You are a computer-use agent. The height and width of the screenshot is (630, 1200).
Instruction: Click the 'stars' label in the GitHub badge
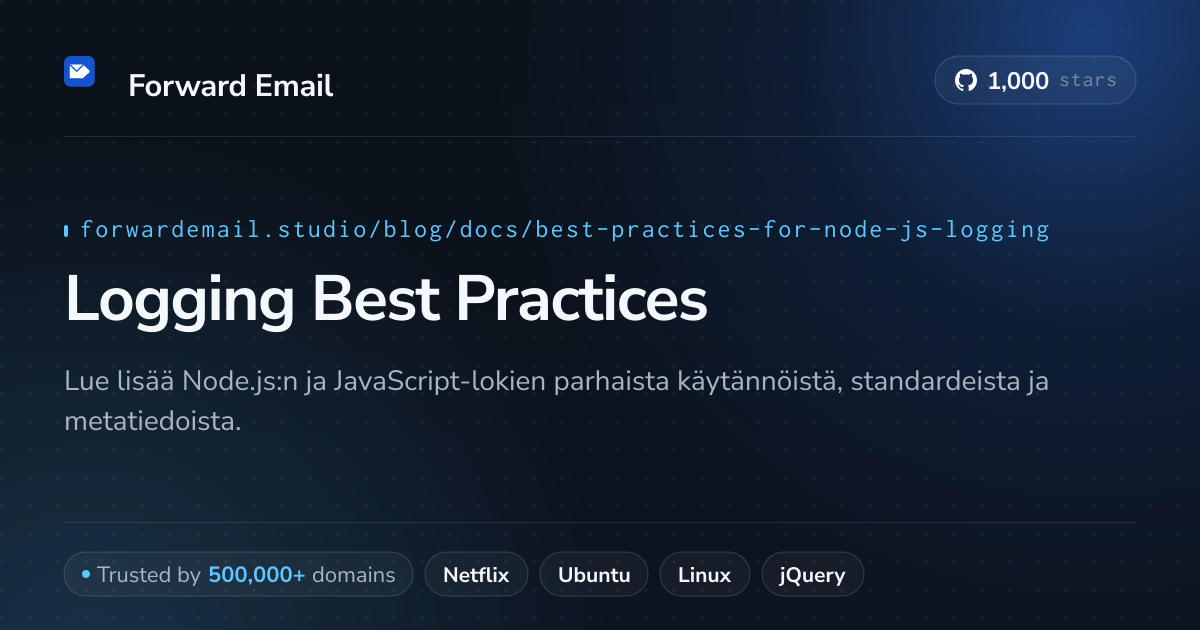pyautogui.click(x=1088, y=81)
